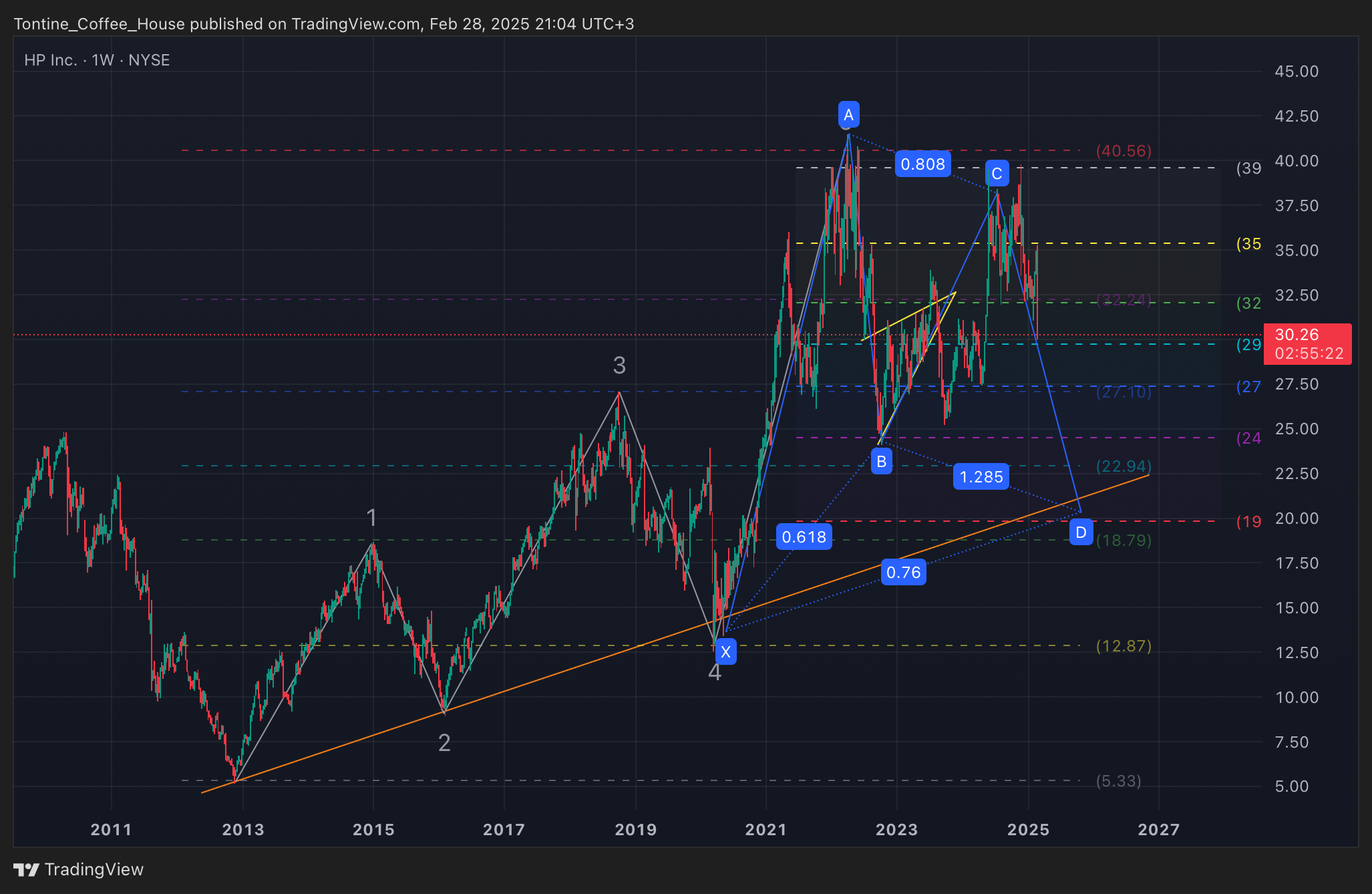Click 37.50 on the price axis
The height and width of the screenshot is (894, 1372).
pyautogui.click(x=1297, y=206)
